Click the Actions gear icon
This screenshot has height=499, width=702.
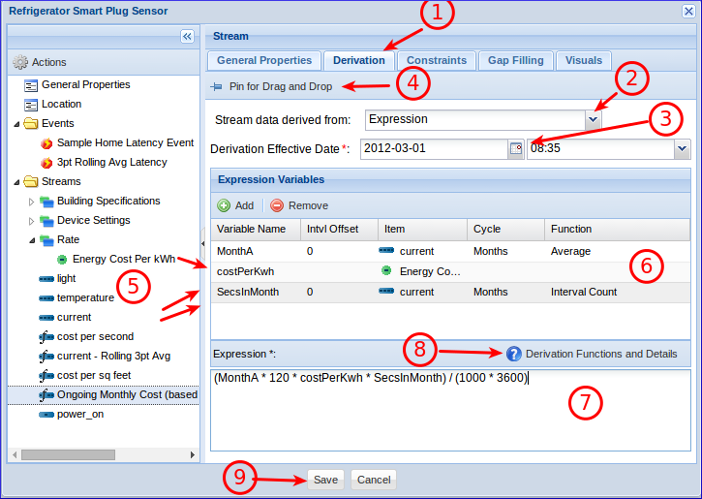point(20,62)
